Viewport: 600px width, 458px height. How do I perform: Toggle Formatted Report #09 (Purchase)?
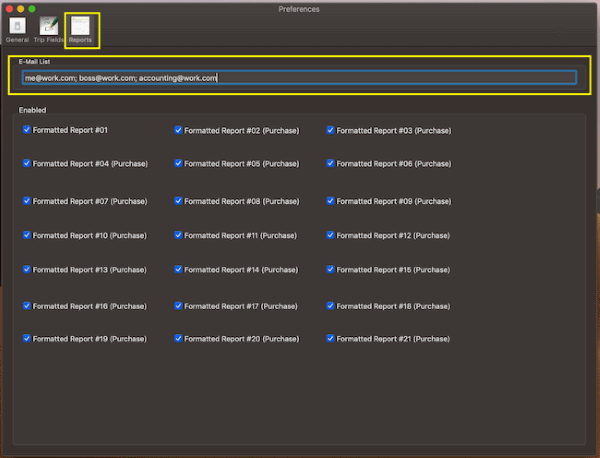(x=331, y=201)
